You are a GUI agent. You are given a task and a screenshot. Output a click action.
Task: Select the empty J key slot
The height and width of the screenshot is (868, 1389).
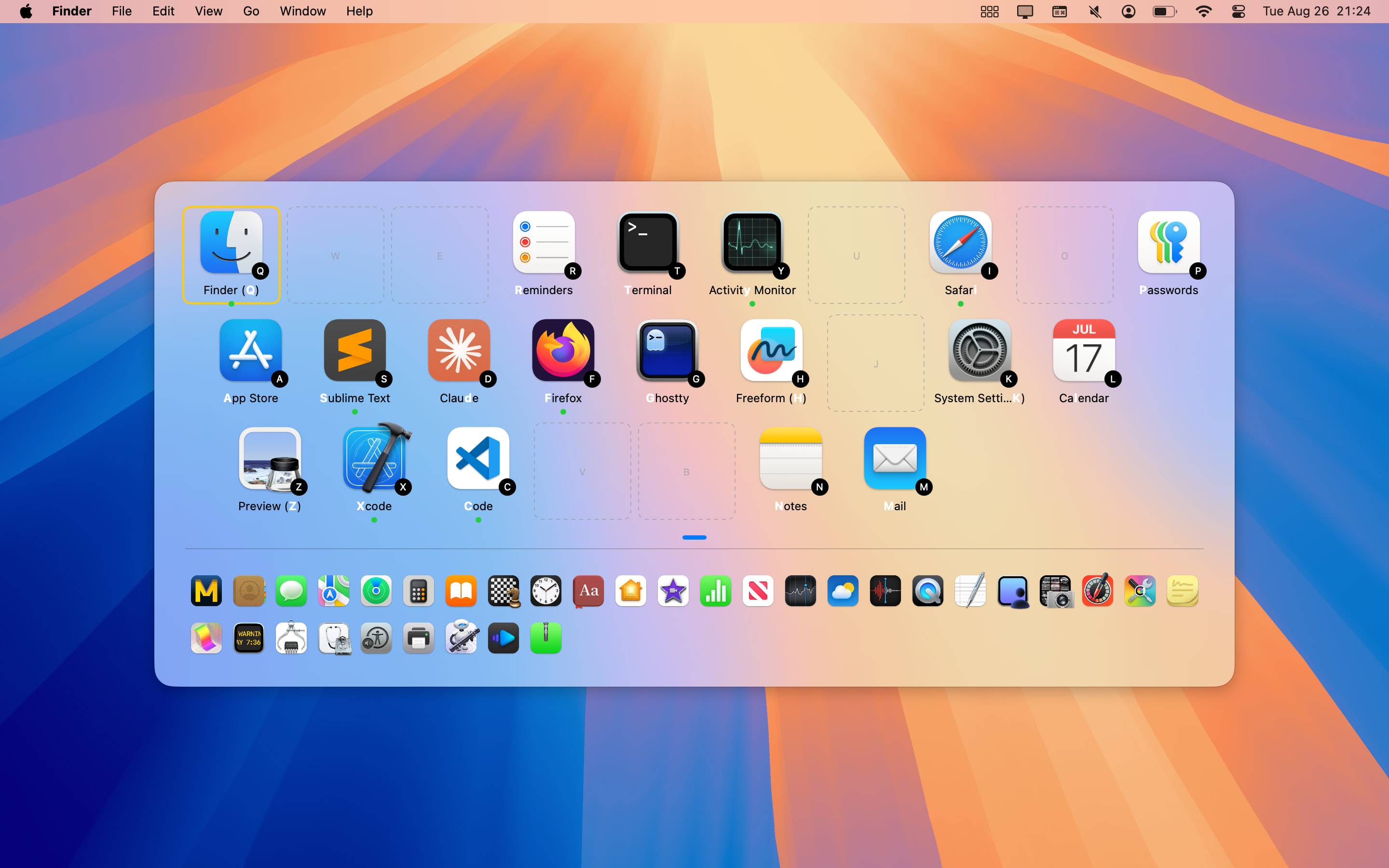click(875, 364)
